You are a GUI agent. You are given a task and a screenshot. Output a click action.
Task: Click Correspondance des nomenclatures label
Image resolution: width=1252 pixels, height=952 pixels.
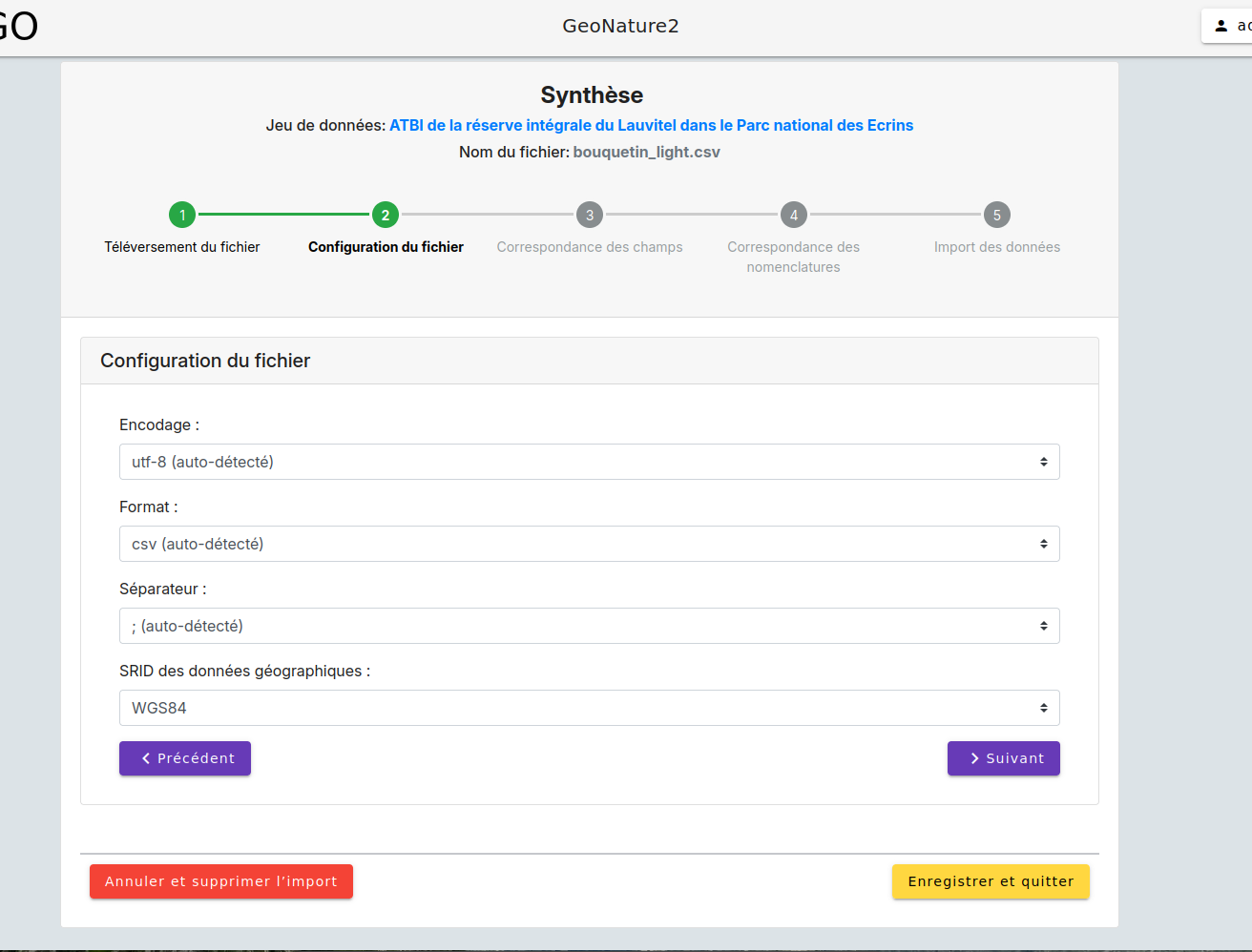pos(794,257)
